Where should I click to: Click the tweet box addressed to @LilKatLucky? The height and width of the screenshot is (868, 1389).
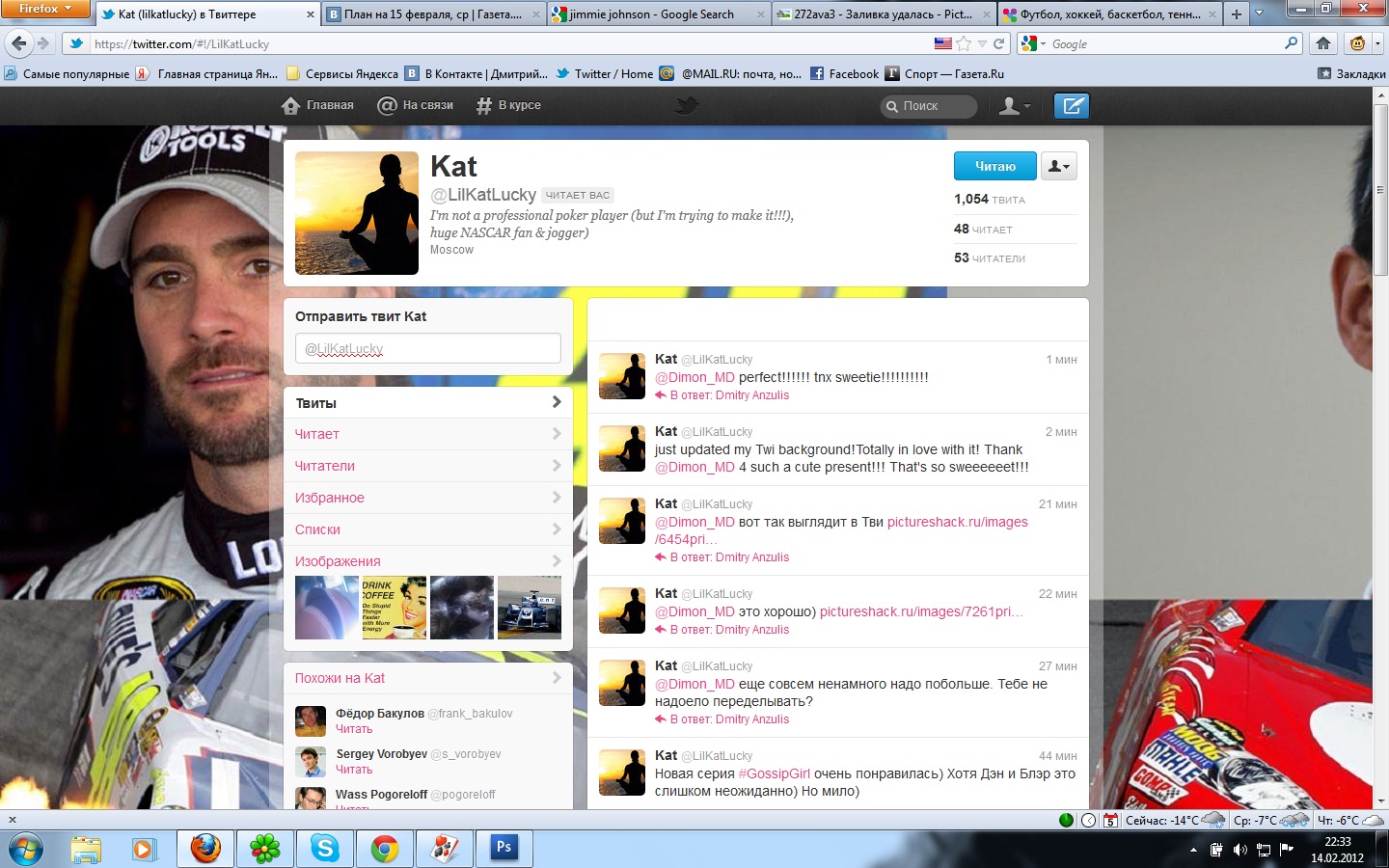(428, 348)
